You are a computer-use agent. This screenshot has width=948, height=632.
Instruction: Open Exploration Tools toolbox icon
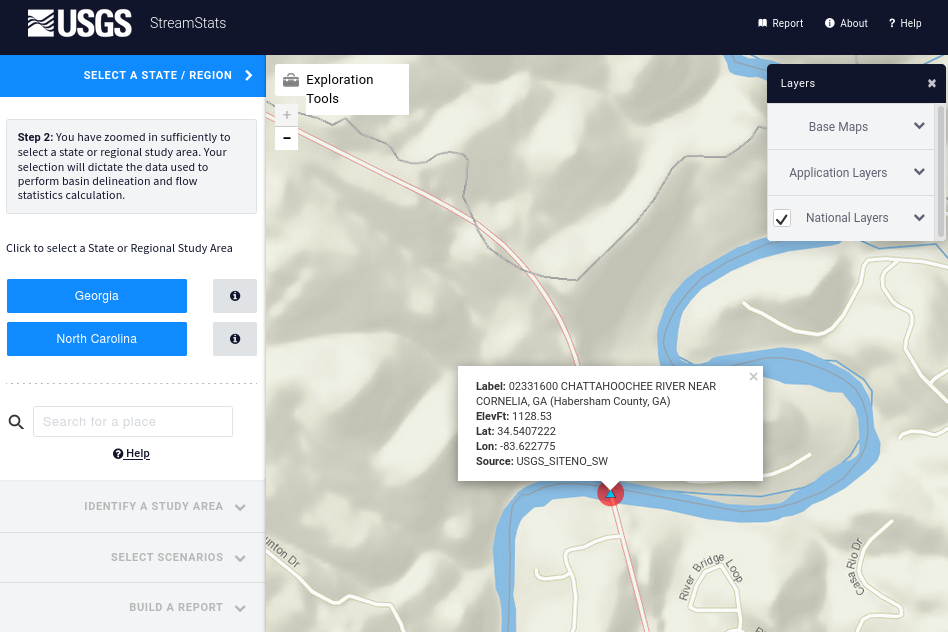pos(290,81)
